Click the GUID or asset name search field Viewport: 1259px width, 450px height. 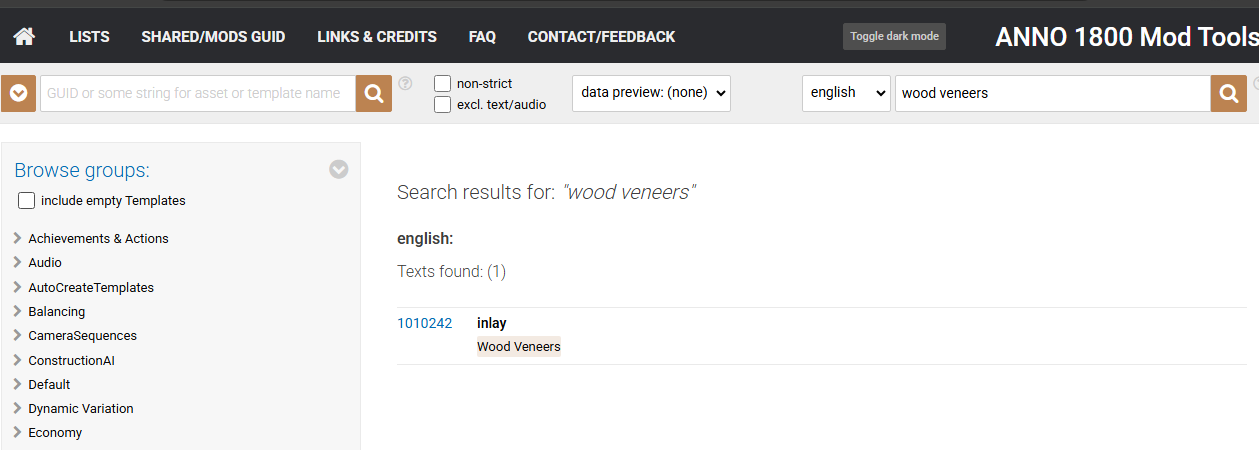coord(198,93)
